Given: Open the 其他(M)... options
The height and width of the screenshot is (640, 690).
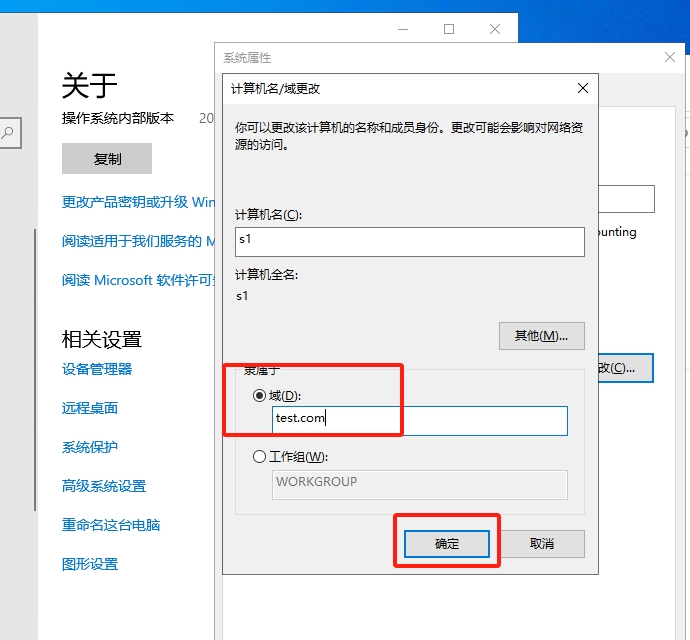Looking at the screenshot, I should click(x=541, y=336).
